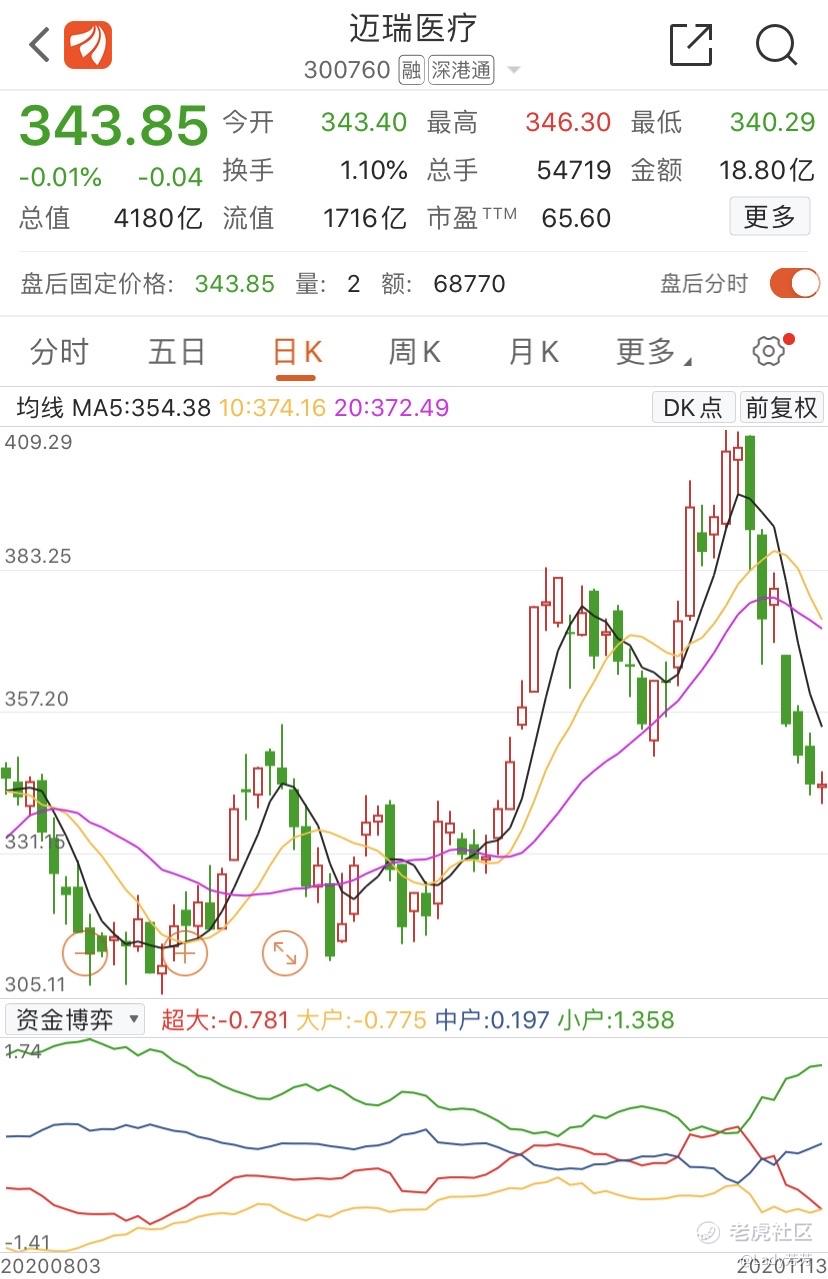The width and height of the screenshot is (828, 1279).
Task: Tap the back arrow icon
Action: [x=39, y=45]
